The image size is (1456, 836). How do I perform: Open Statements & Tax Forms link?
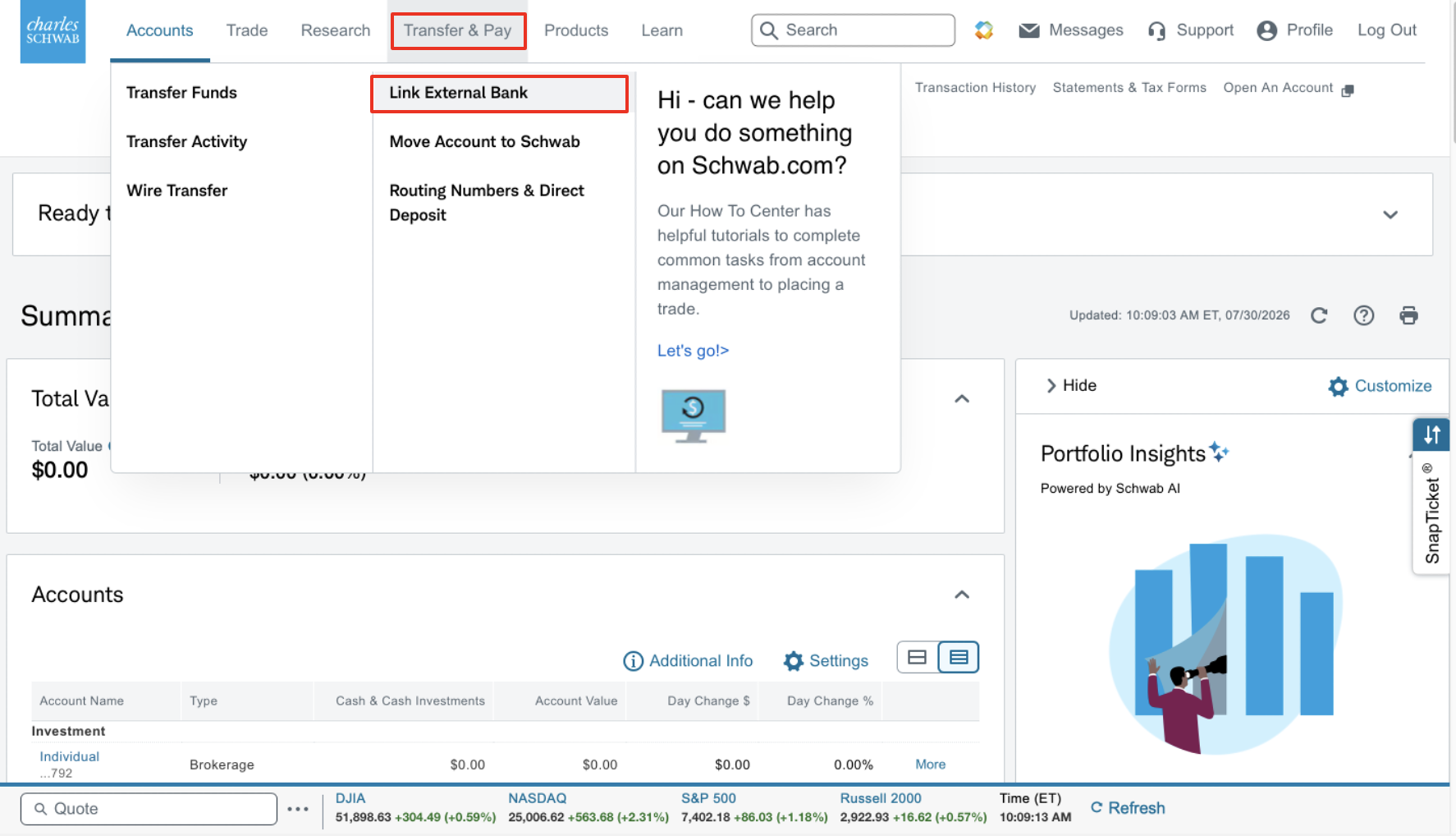(1129, 88)
